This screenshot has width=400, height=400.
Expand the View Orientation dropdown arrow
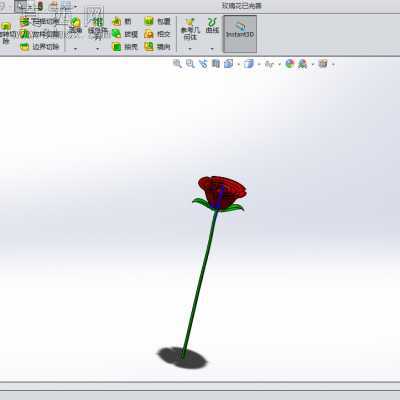(239, 64)
